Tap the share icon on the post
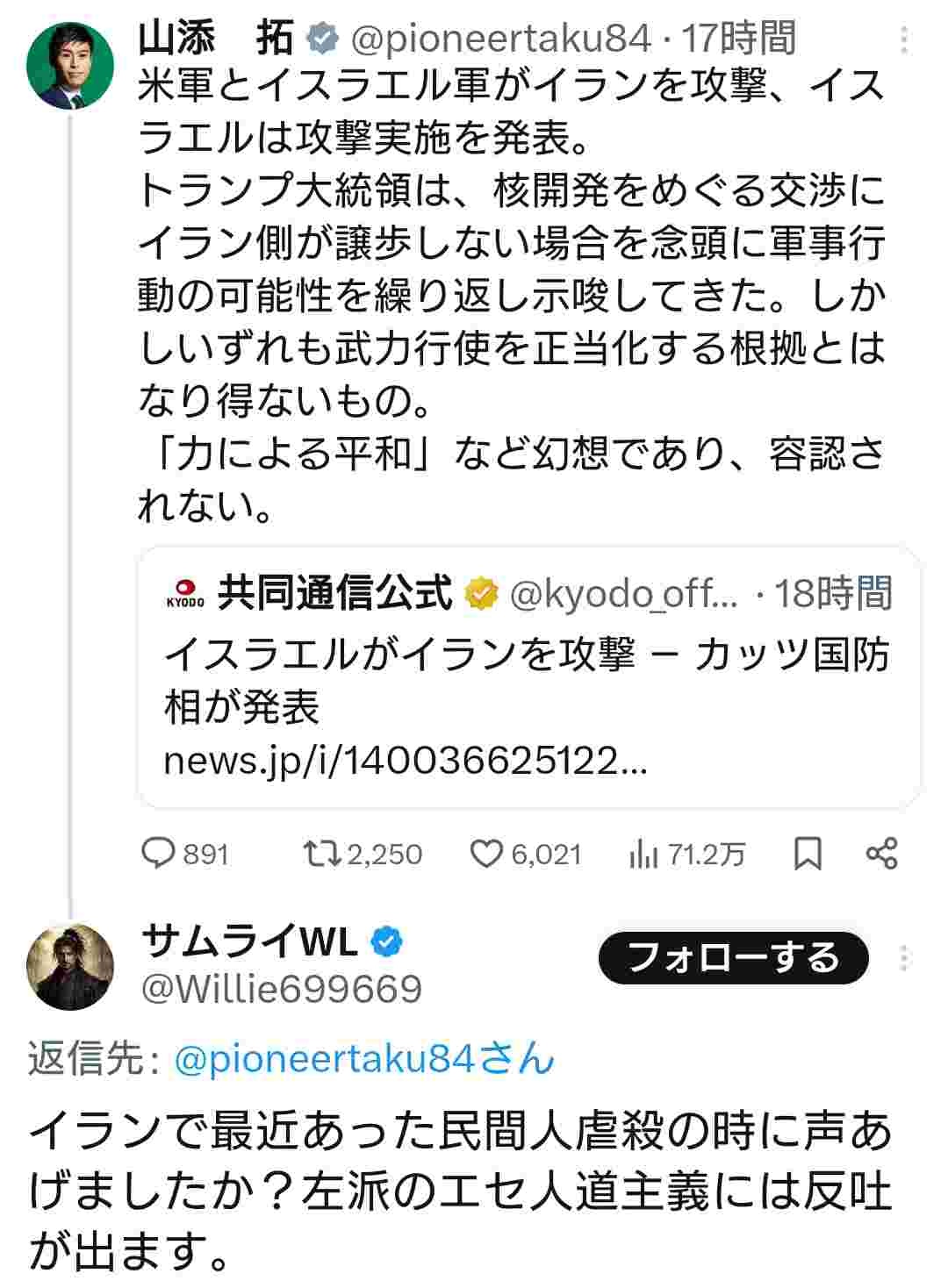 point(881,853)
